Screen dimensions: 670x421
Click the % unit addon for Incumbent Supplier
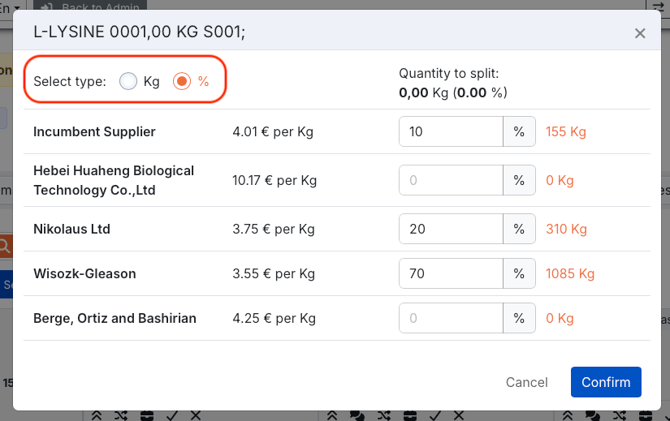pyautogui.click(x=519, y=132)
